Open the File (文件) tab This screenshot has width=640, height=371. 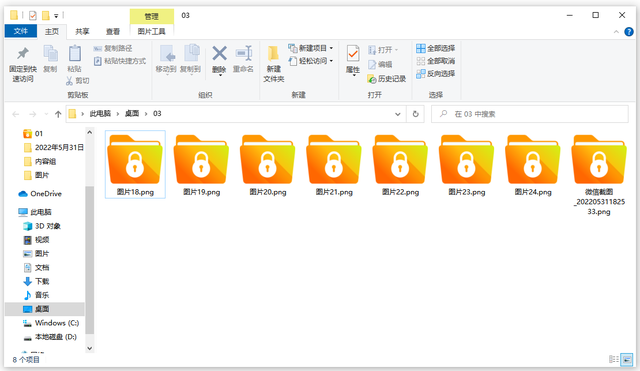tap(21, 31)
